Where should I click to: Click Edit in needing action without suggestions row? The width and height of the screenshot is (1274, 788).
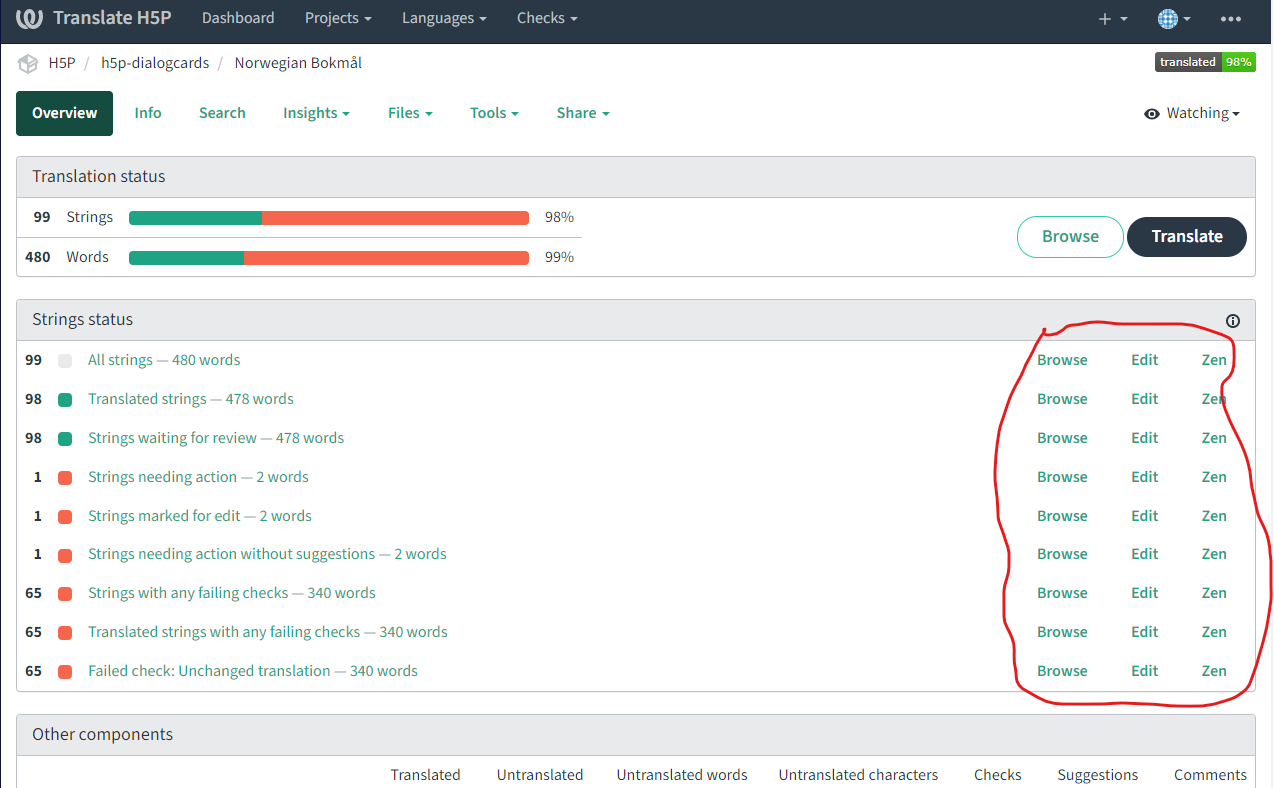pos(1145,554)
